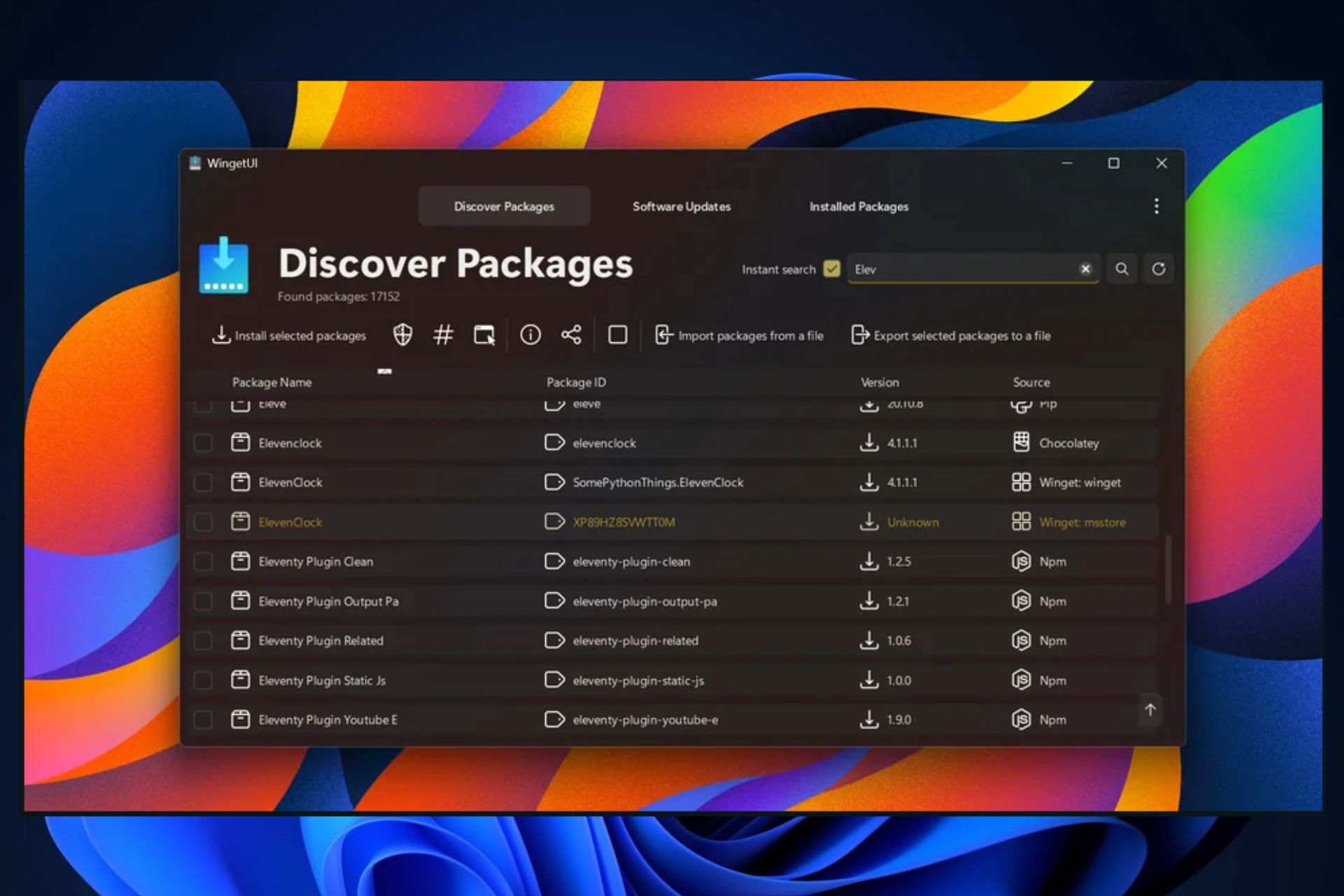
Task: Check the Eleventy Plugin Related checkbox
Action: click(203, 640)
